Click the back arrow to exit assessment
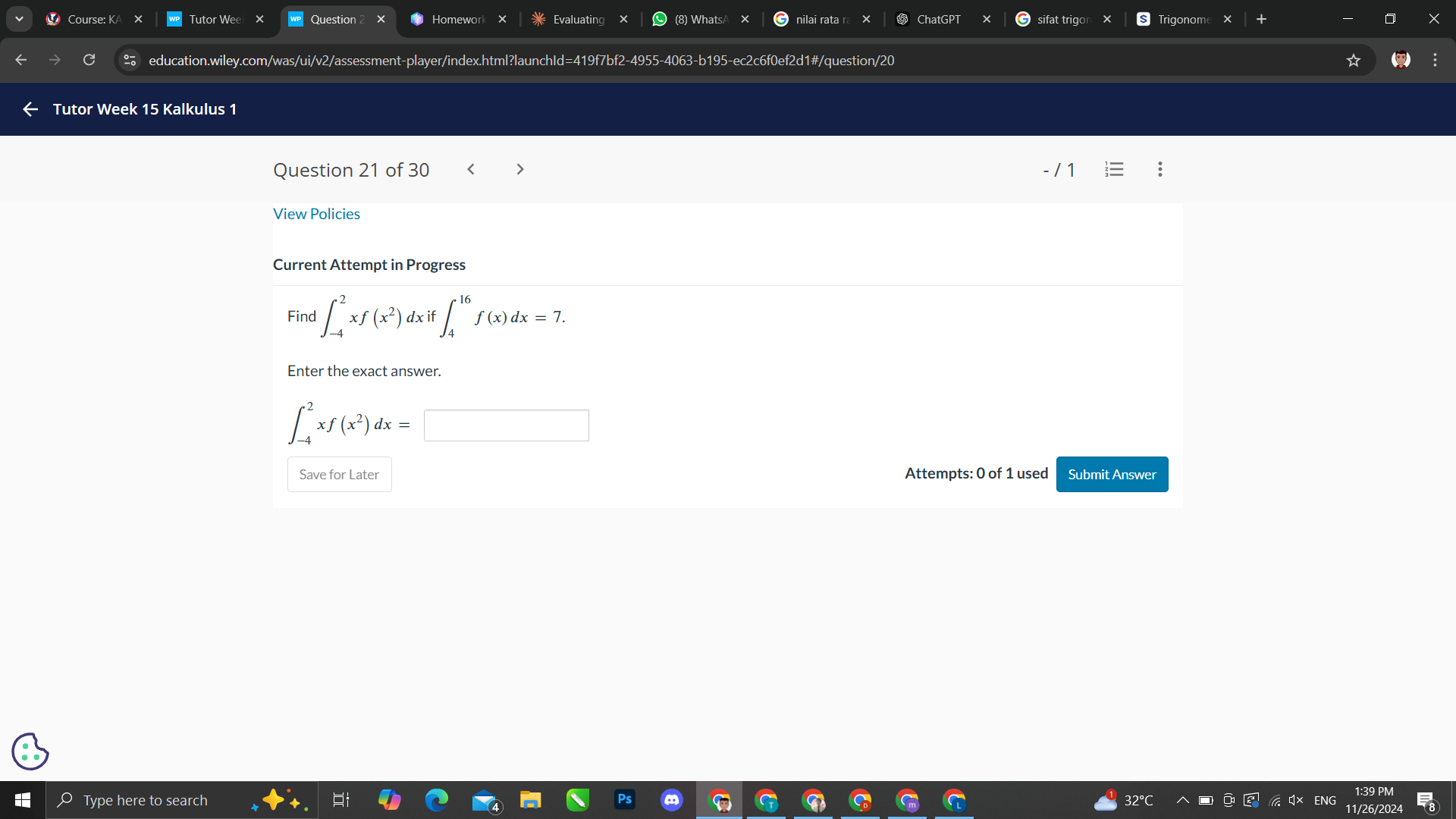This screenshot has width=1456, height=819. pyautogui.click(x=29, y=109)
